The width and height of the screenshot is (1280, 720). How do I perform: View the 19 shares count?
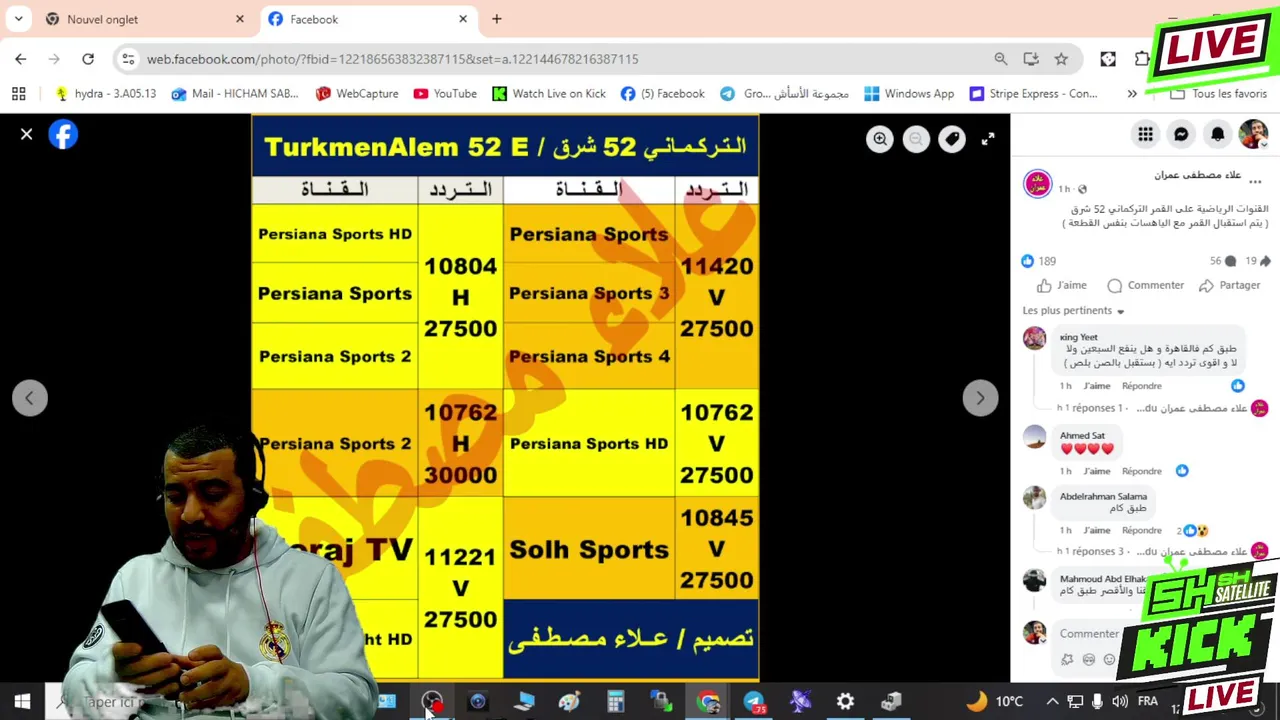click(x=1257, y=261)
